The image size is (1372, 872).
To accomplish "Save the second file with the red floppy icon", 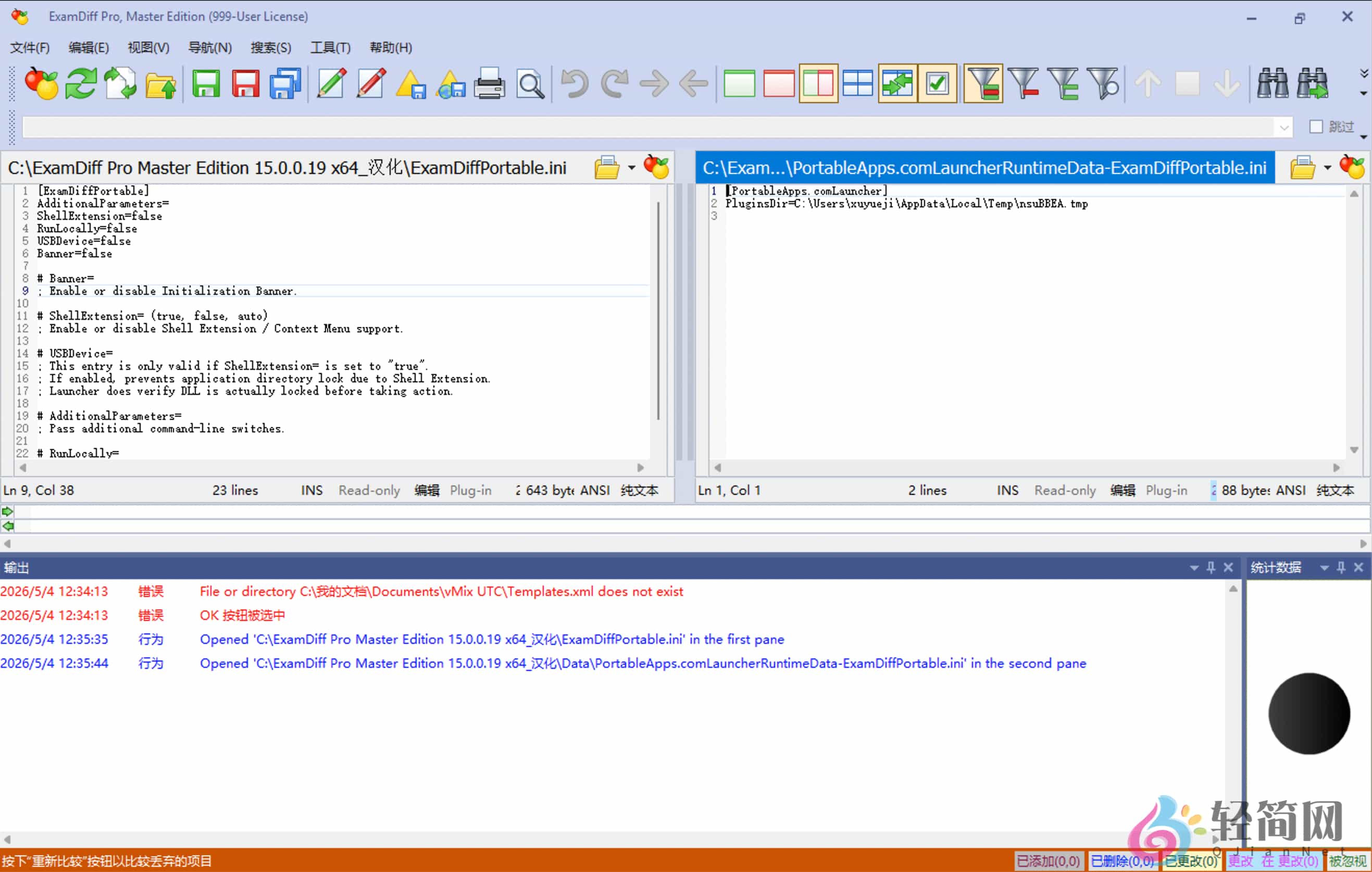I will tap(245, 84).
